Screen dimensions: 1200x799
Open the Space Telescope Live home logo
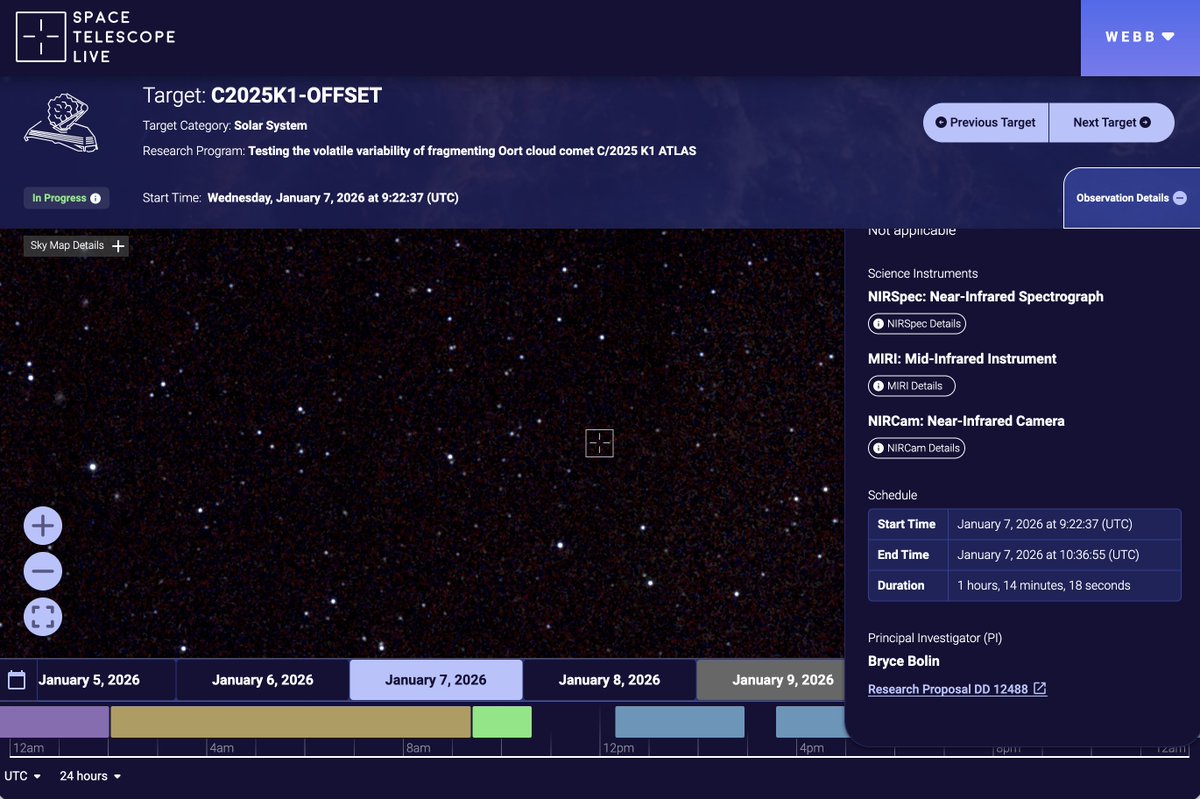(96, 37)
